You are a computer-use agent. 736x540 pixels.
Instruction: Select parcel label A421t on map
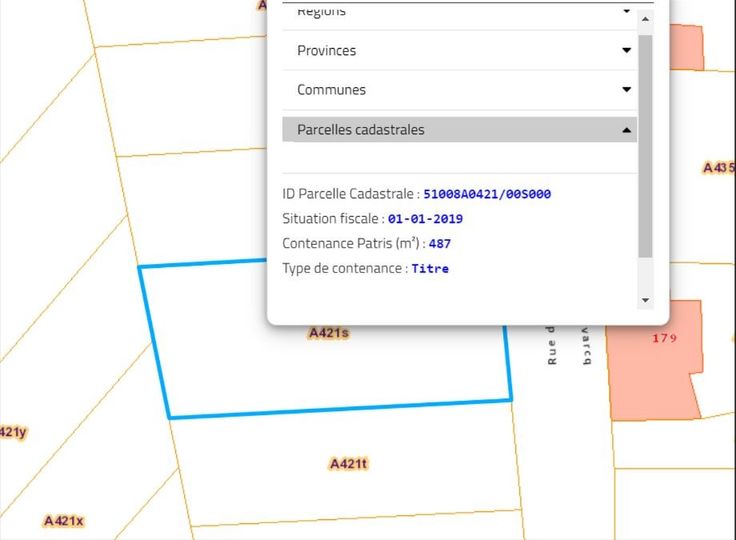tap(349, 464)
